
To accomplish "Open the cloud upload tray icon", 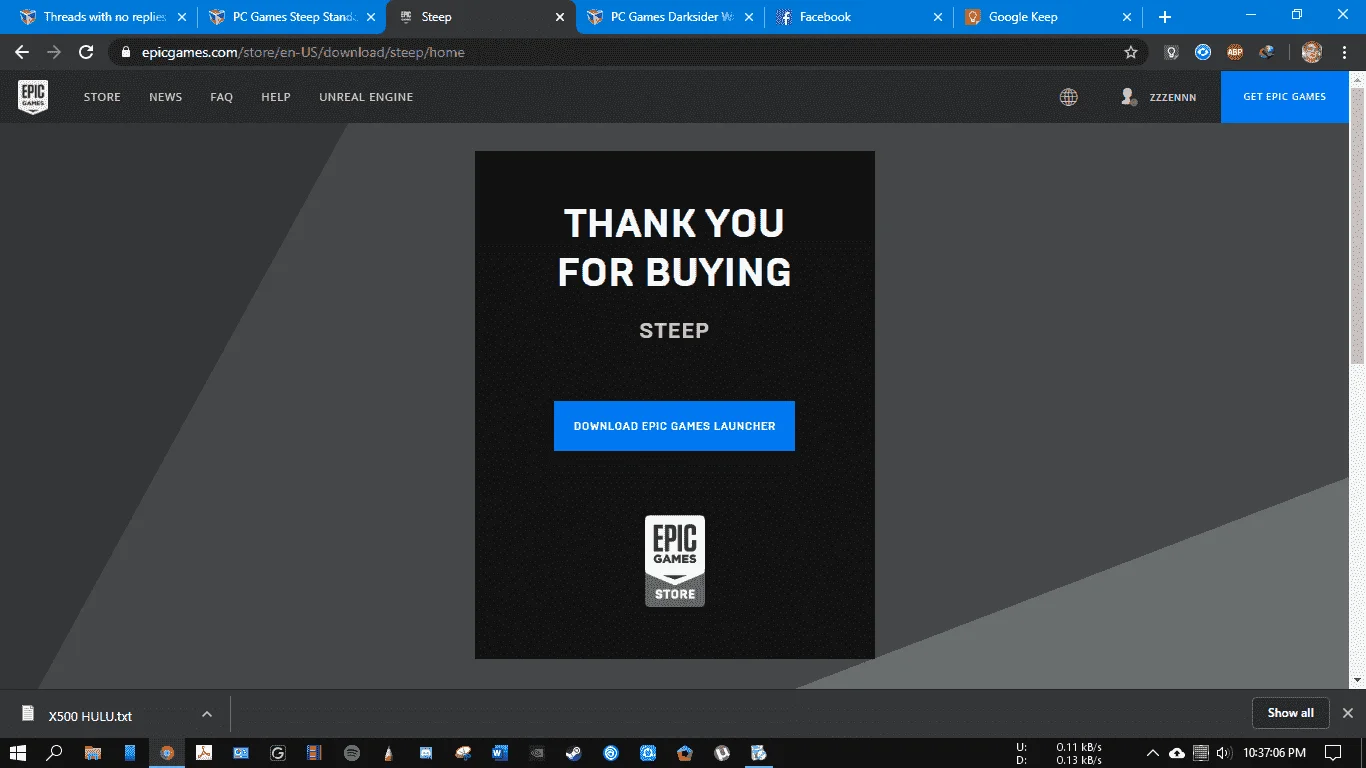I will [x=1177, y=752].
